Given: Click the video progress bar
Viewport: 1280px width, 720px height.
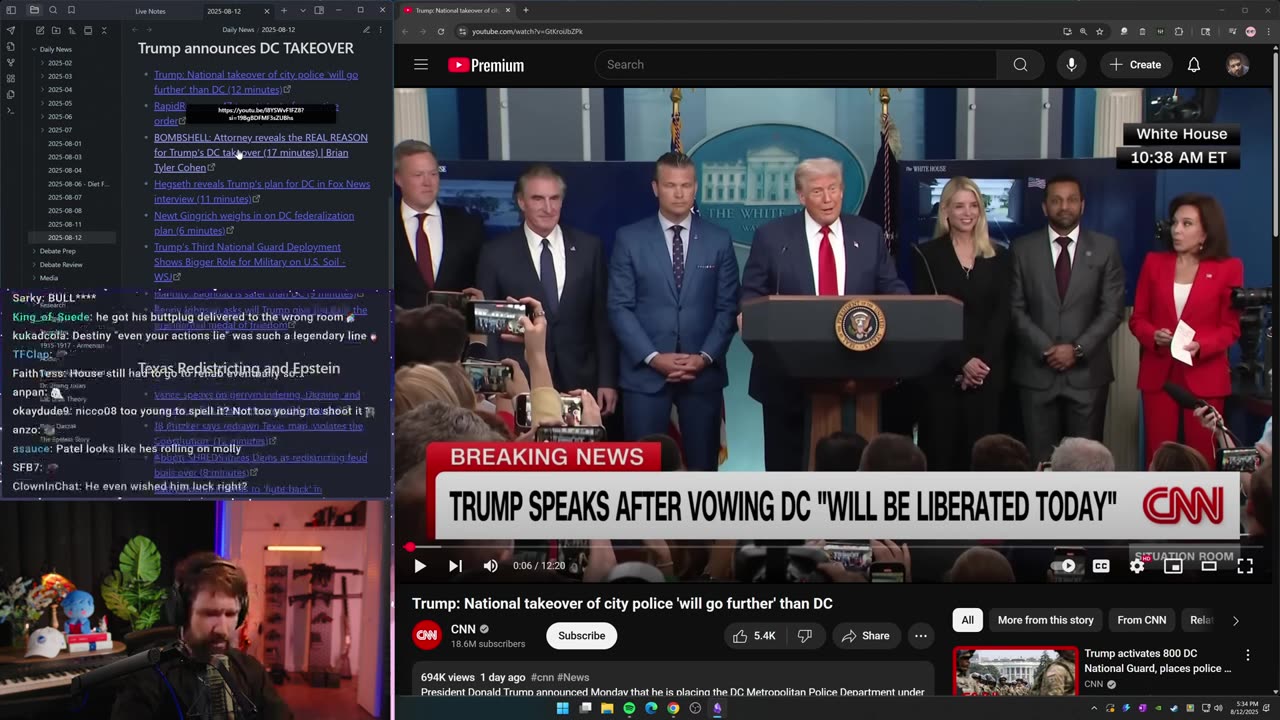Looking at the screenshot, I should 834,548.
